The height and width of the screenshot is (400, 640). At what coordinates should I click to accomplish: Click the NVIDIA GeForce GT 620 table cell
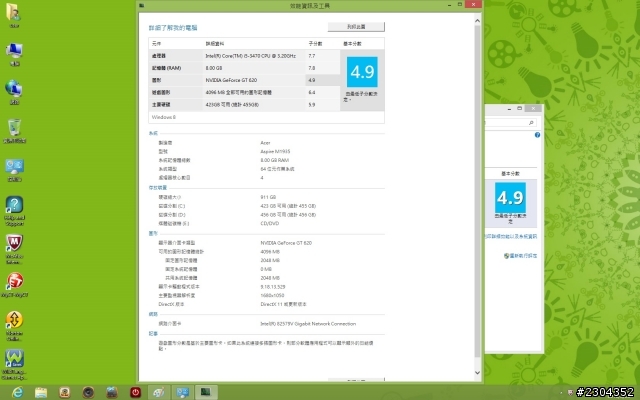click(x=231, y=80)
